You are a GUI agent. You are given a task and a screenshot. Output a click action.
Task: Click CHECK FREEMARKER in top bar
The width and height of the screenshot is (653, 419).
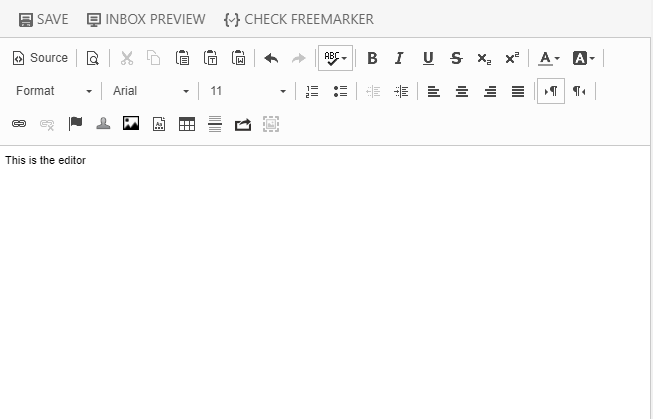coord(299,19)
